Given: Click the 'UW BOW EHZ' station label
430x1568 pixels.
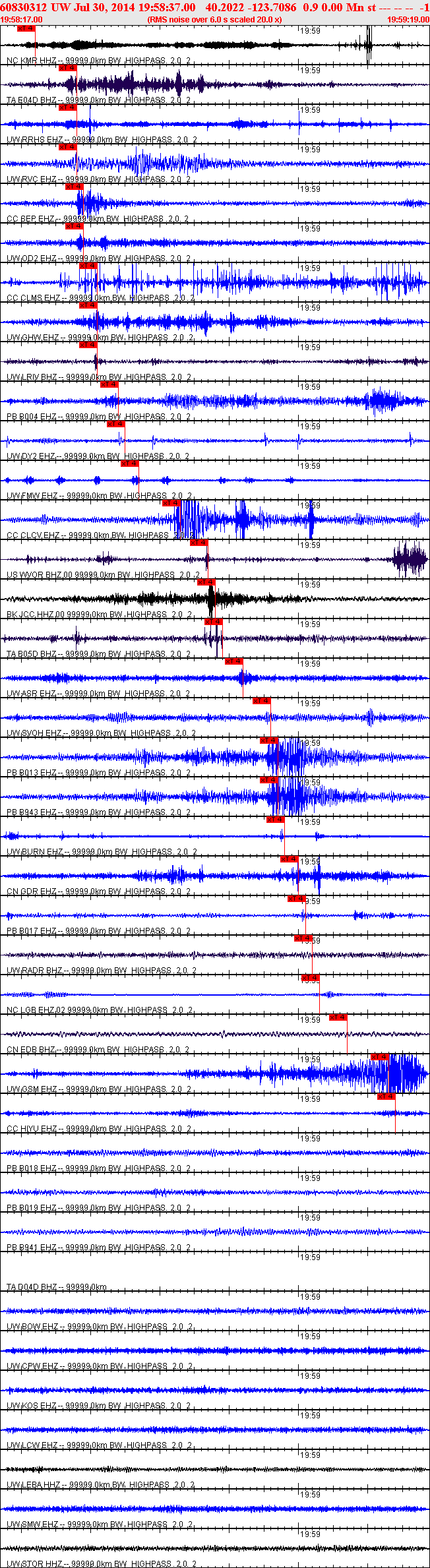Looking at the screenshot, I should pyautogui.click(x=32, y=1327).
